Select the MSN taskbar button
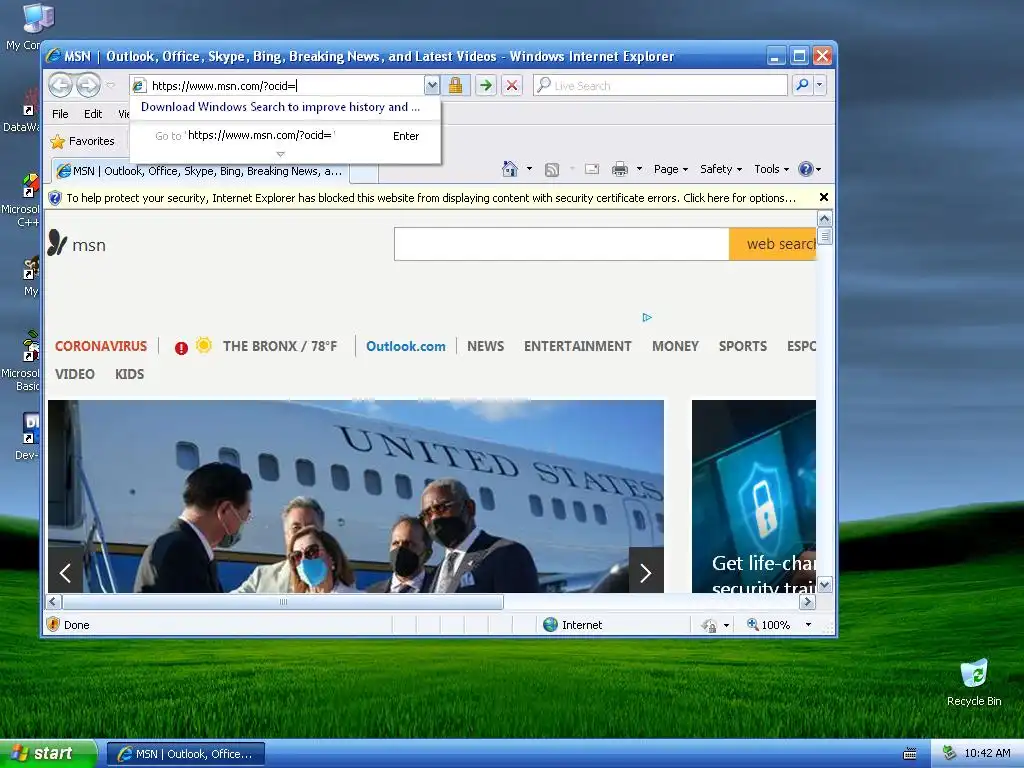Image resolution: width=1024 pixels, height=768 pixels. click(185, 754)
